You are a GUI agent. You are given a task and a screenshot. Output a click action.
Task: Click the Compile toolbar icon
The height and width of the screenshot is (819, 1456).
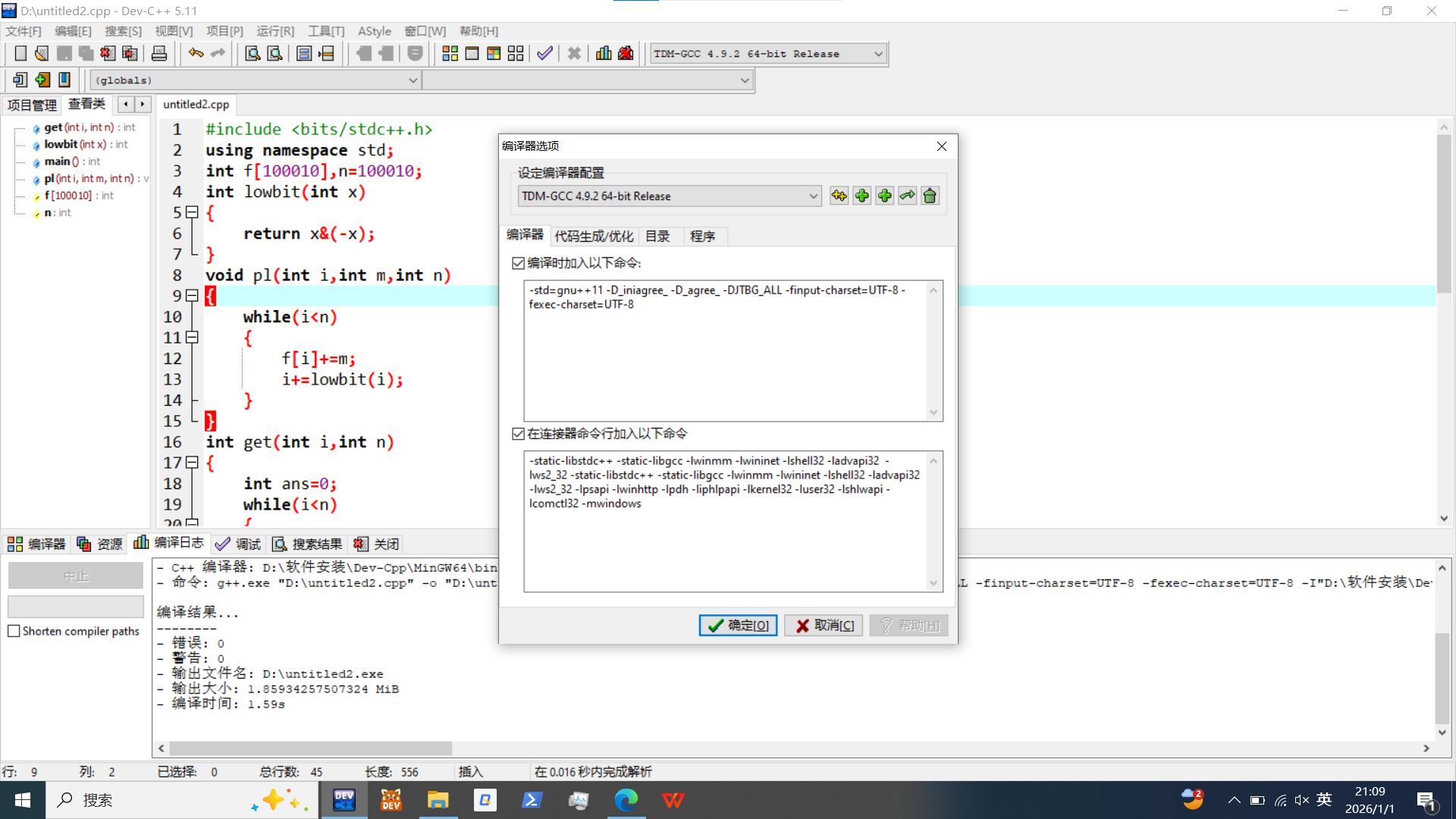pyautogui.click(x=450, y=53)
